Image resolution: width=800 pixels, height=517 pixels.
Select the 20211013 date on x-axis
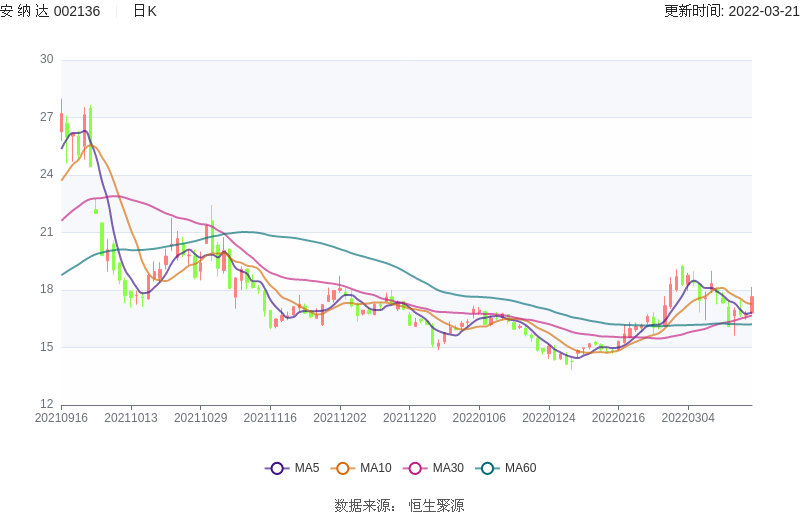(x=131, y=418)
